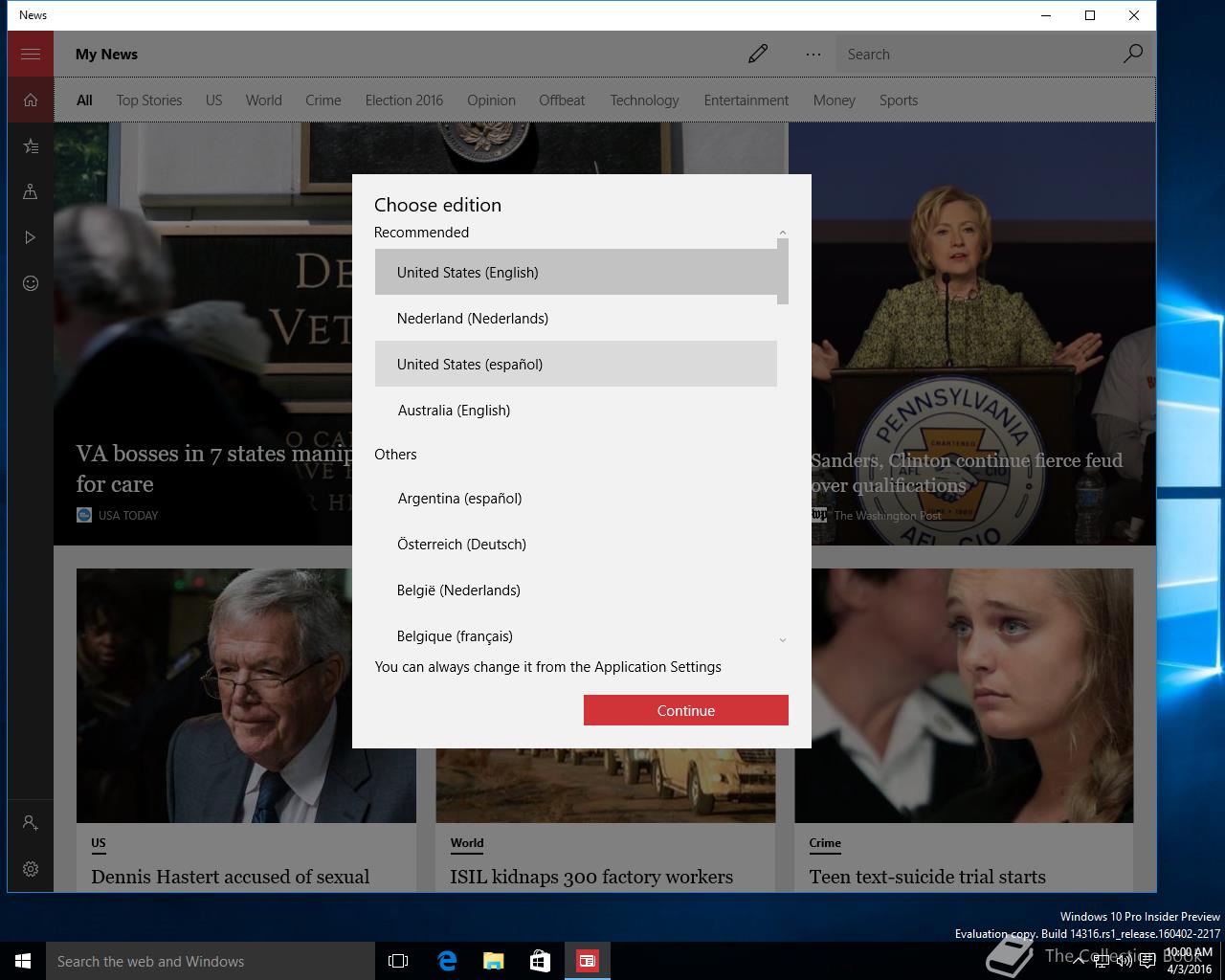Open Task View on the taskbar
Viewport: 1225px width, 980px height.
398,961
